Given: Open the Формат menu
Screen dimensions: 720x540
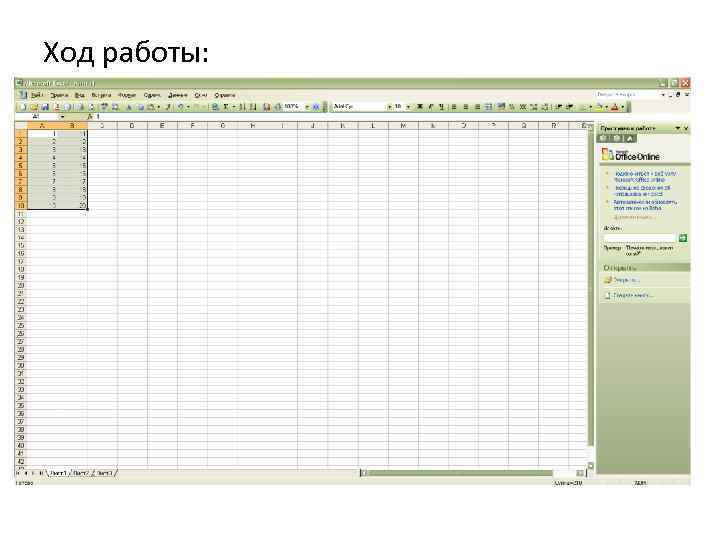Looking at the screenshot, I should 127,95.
